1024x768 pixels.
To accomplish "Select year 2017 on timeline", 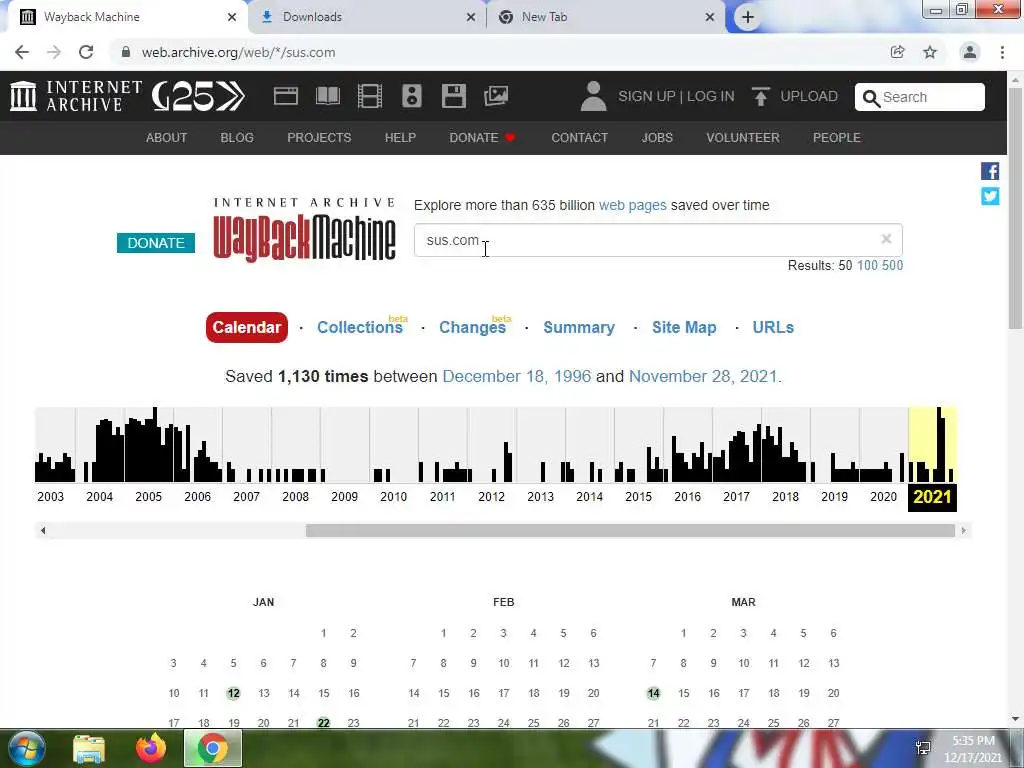I will click(737, 496).
